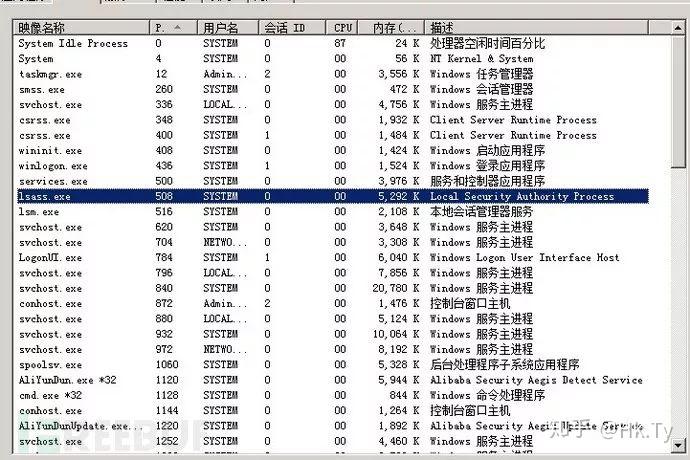Select conhost.exe with PID 872
The height and width of the screenshot is (460, 690).
pyautogui.click(x=333, y=303)
